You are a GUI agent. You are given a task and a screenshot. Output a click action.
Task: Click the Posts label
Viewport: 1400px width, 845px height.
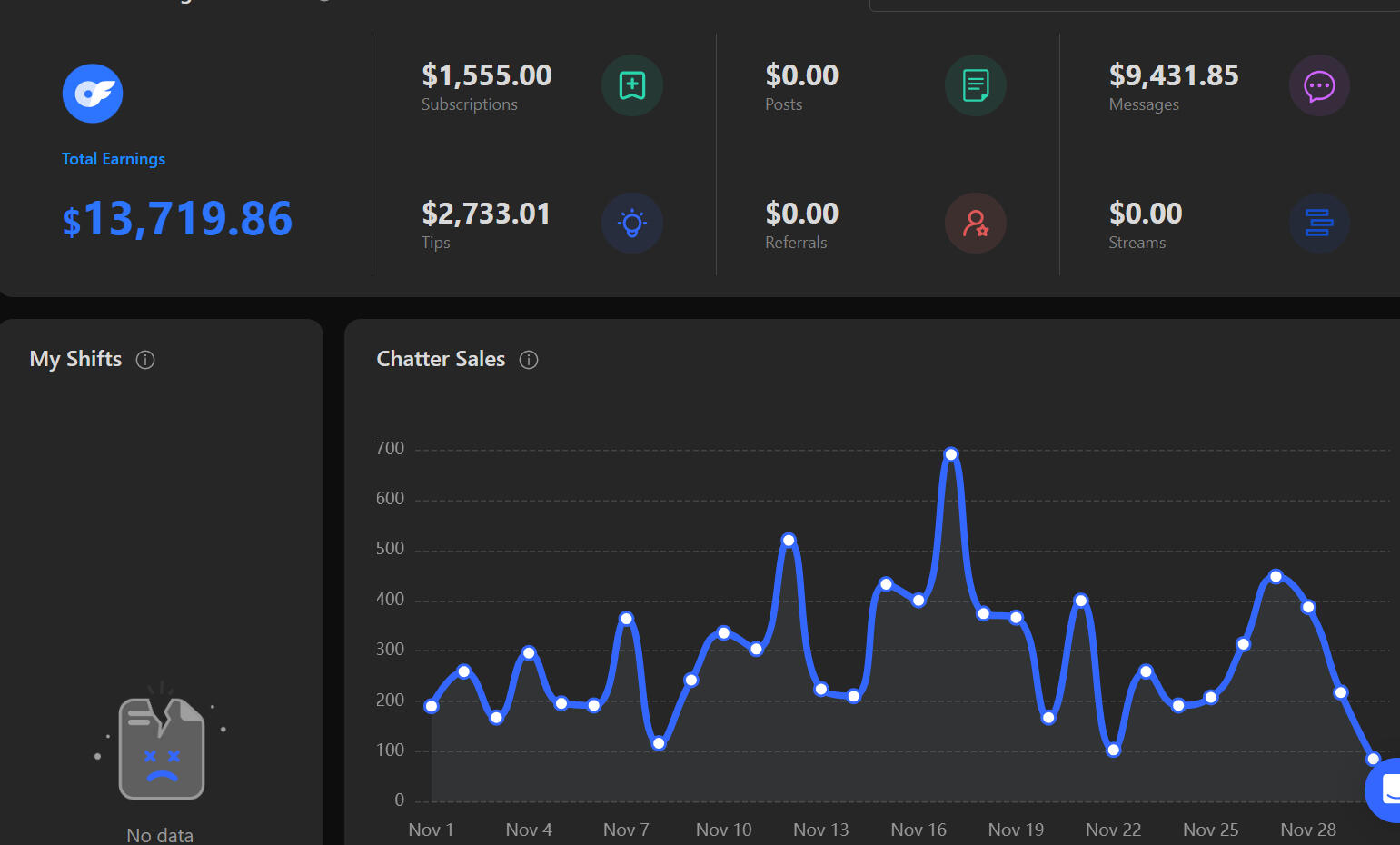point(784,104)
